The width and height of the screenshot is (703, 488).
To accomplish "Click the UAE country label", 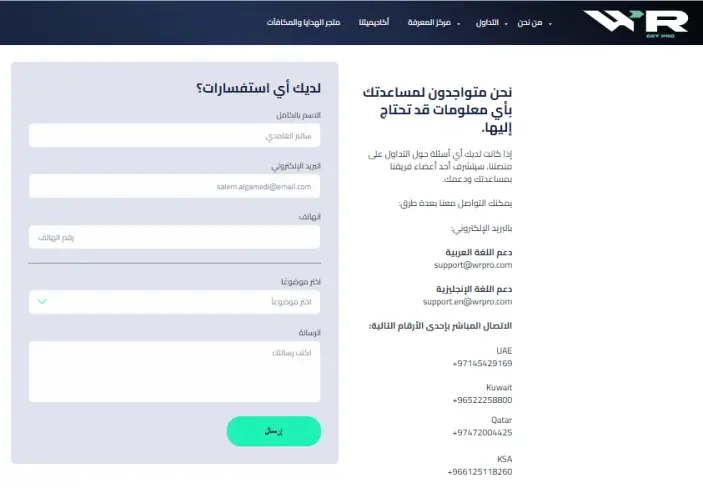I will click(x=504, y=351).
